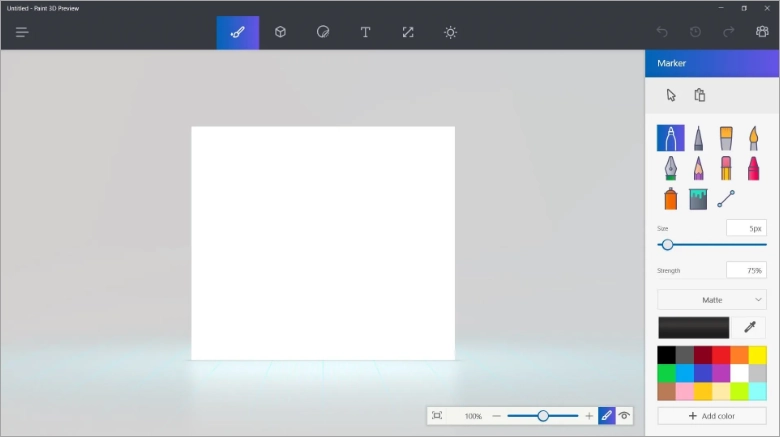Screen dimensions: 780x437
Task: Select the Art tools brush tab
Action: click(x=237, y=32)
